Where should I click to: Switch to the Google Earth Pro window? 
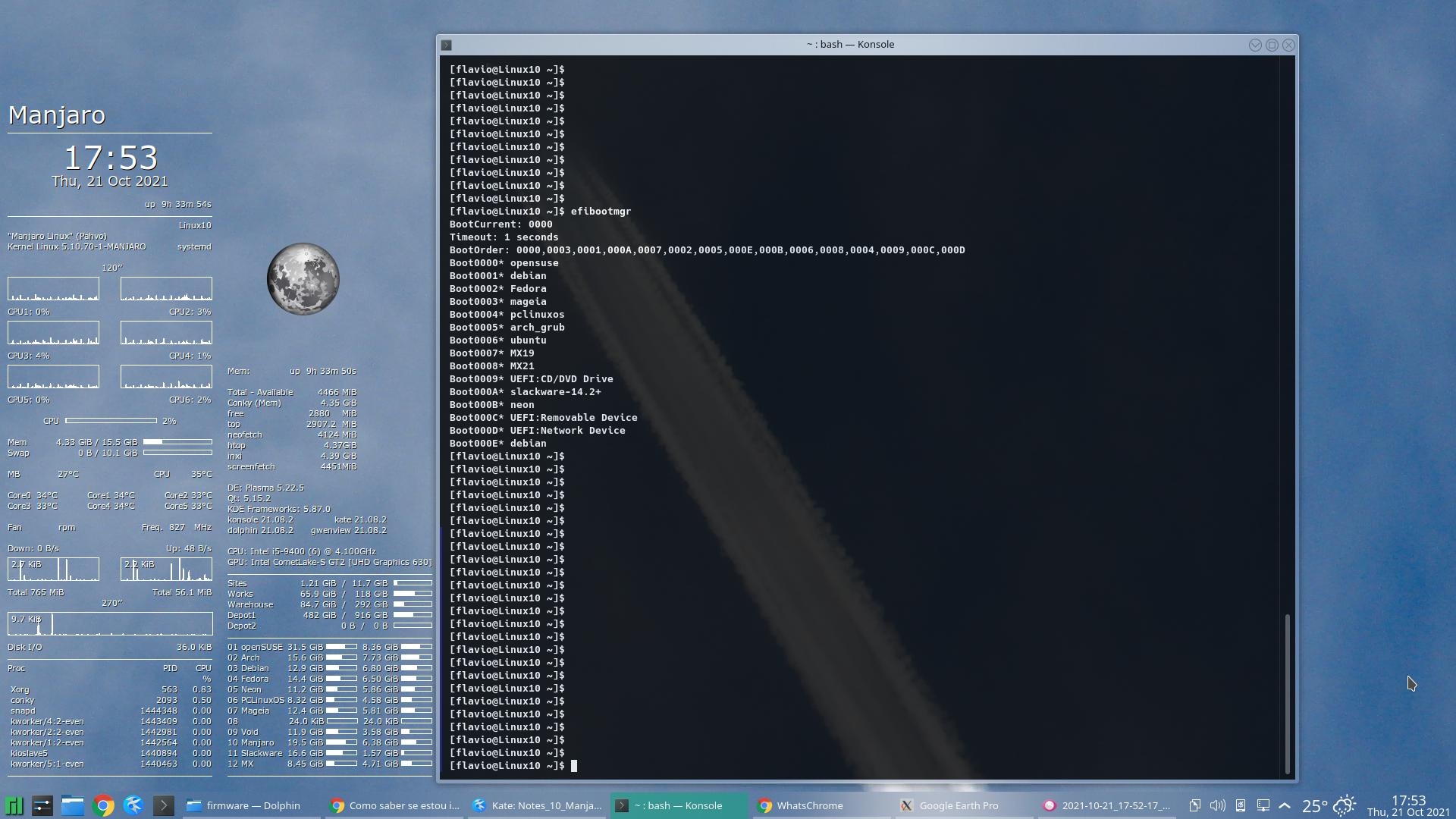pyautogui.click(x=965, y=805)
